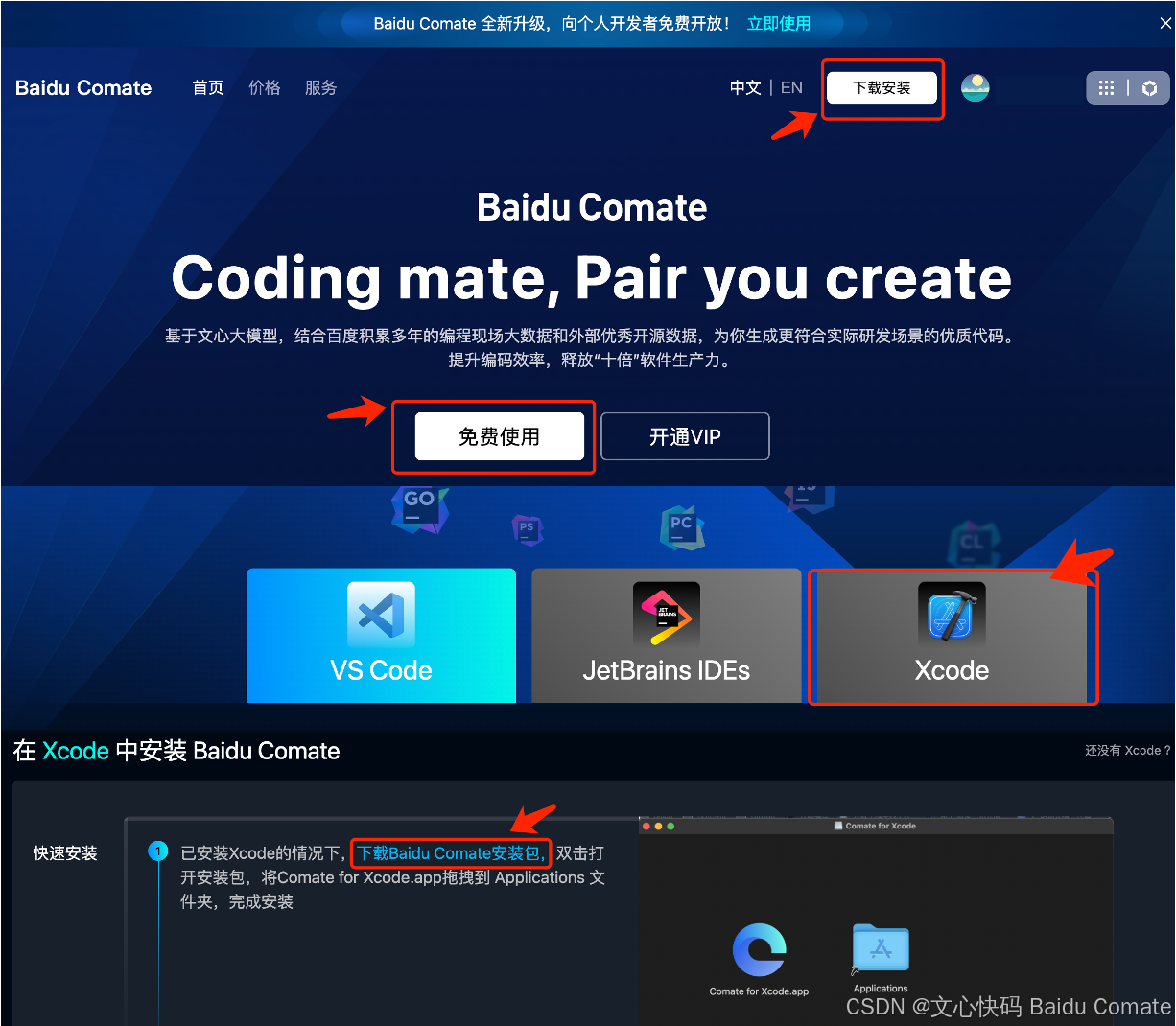Screen dimensions: 1176x1026
Task: Click the VS Code logo icon
Action: (x=381, y=615)
